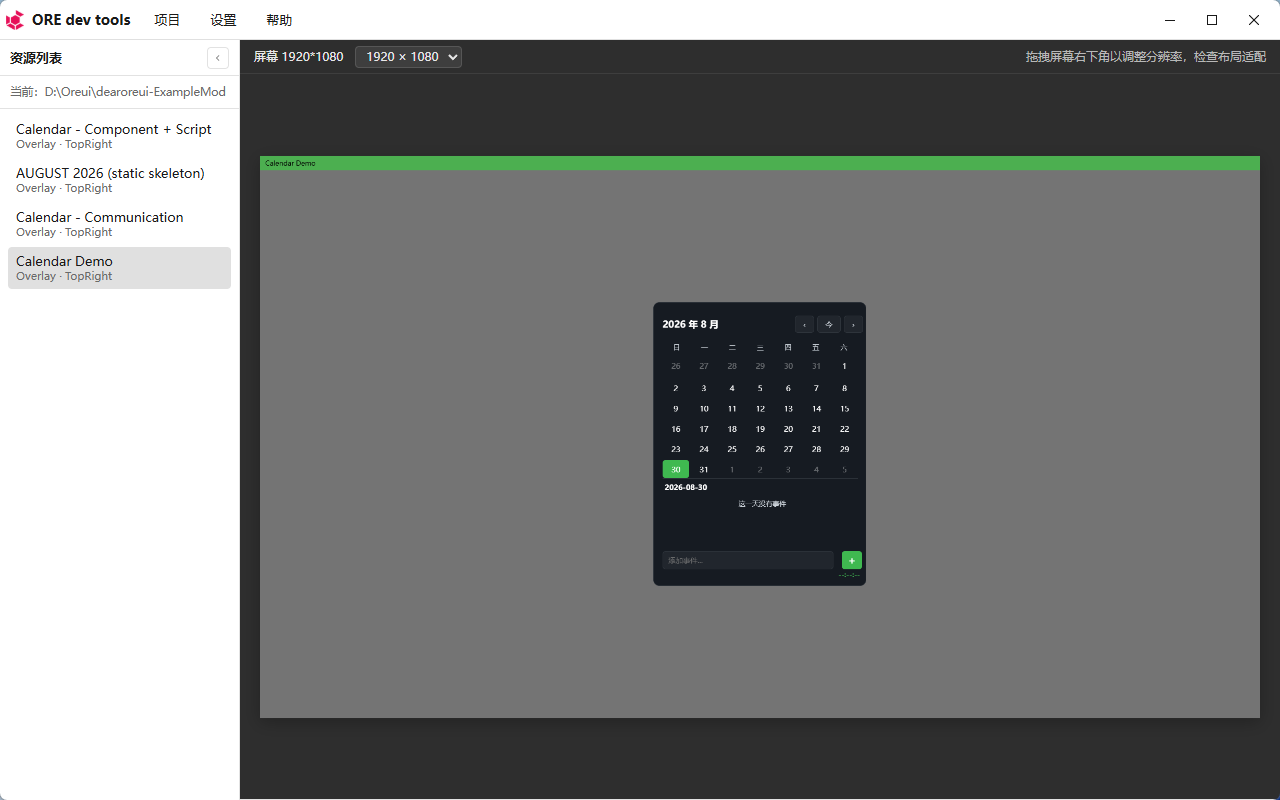
Task: Open the 1920 × 1080 resolution dropdown
Action: 408,57
